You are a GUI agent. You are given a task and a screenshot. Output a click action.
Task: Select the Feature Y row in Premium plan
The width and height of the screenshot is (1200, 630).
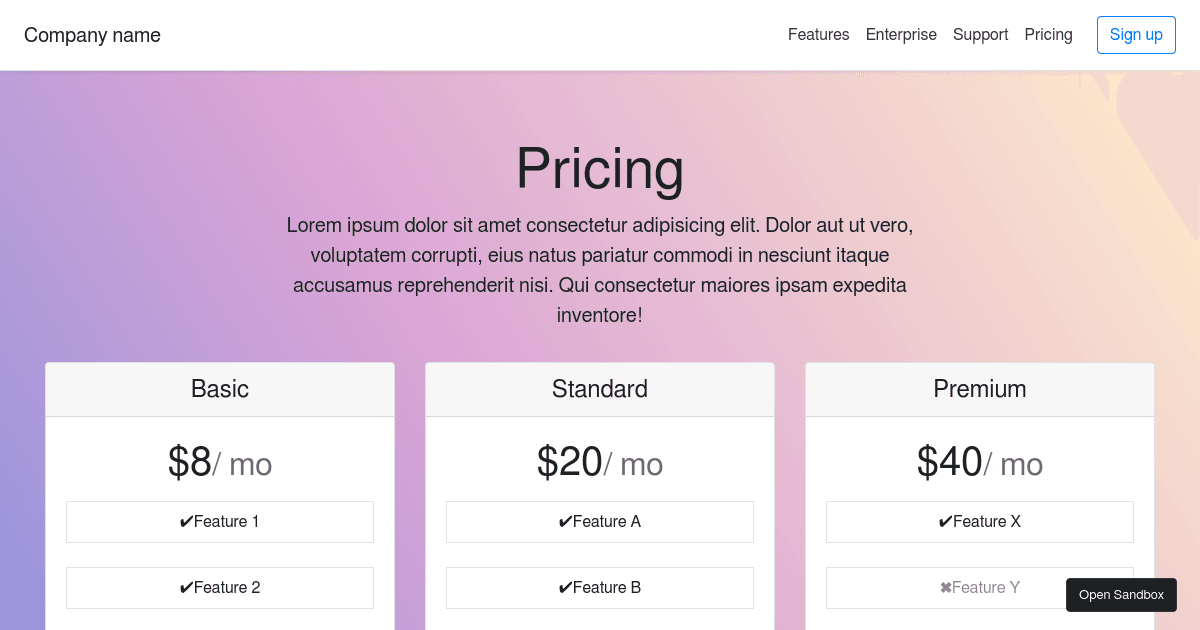(x=979, y=587)
